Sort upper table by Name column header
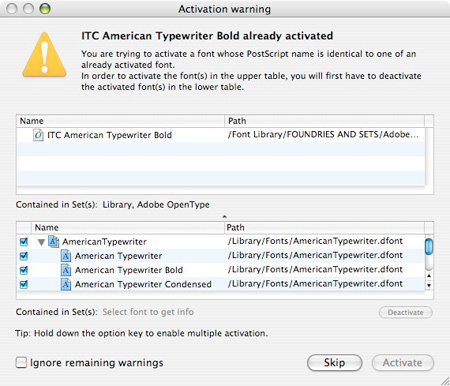The image size is (450, 386). pos(120,121)
